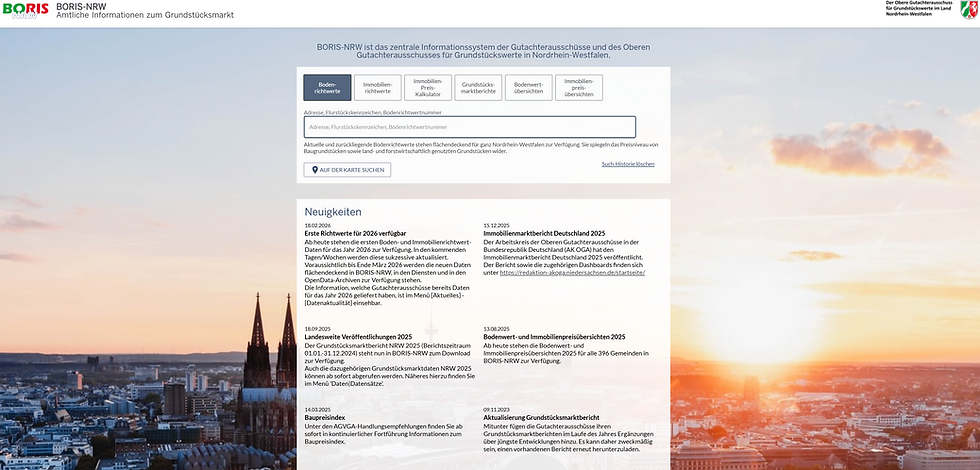Viewport: 980px width, 470px height.
Task: Open the Bodenwertübersichten tab
Action: coord(529,88)
